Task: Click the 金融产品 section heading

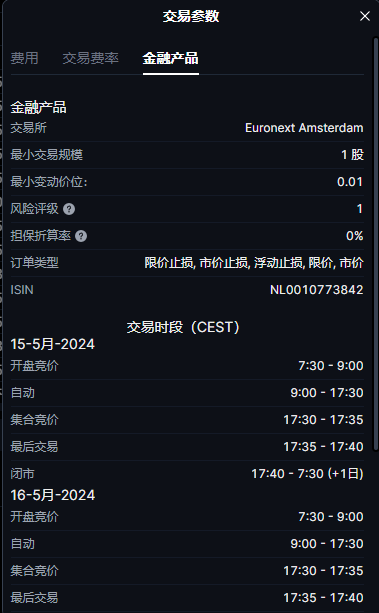Action: point(38,107)
